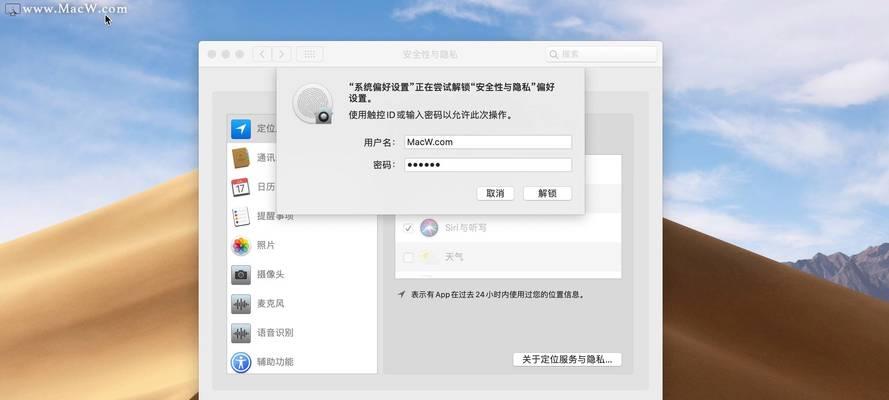Select 语音识别 text row in sidebar
The height and width of the screenshot is (400, 889).
pos(275,333)
